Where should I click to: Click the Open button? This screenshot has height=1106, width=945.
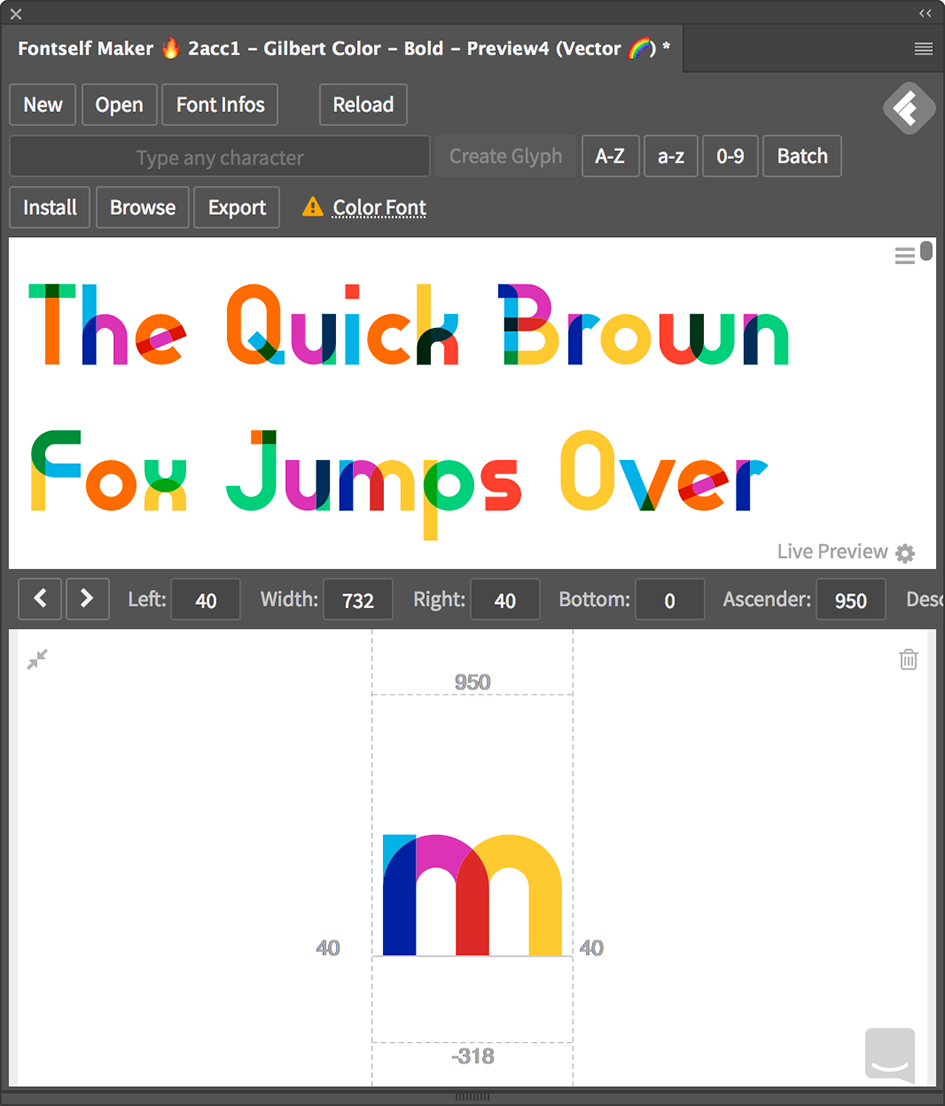pos(119,104)
